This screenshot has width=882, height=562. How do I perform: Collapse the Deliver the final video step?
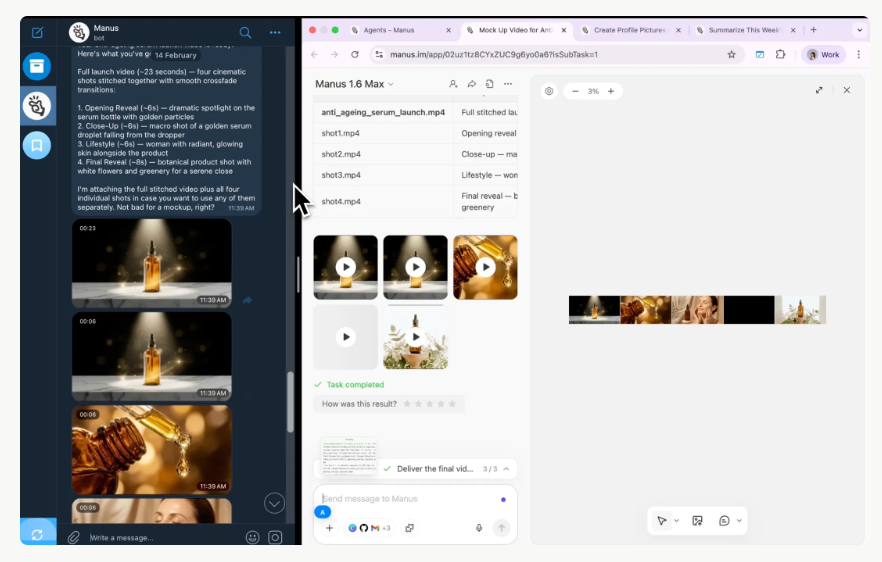pos(506,468)
